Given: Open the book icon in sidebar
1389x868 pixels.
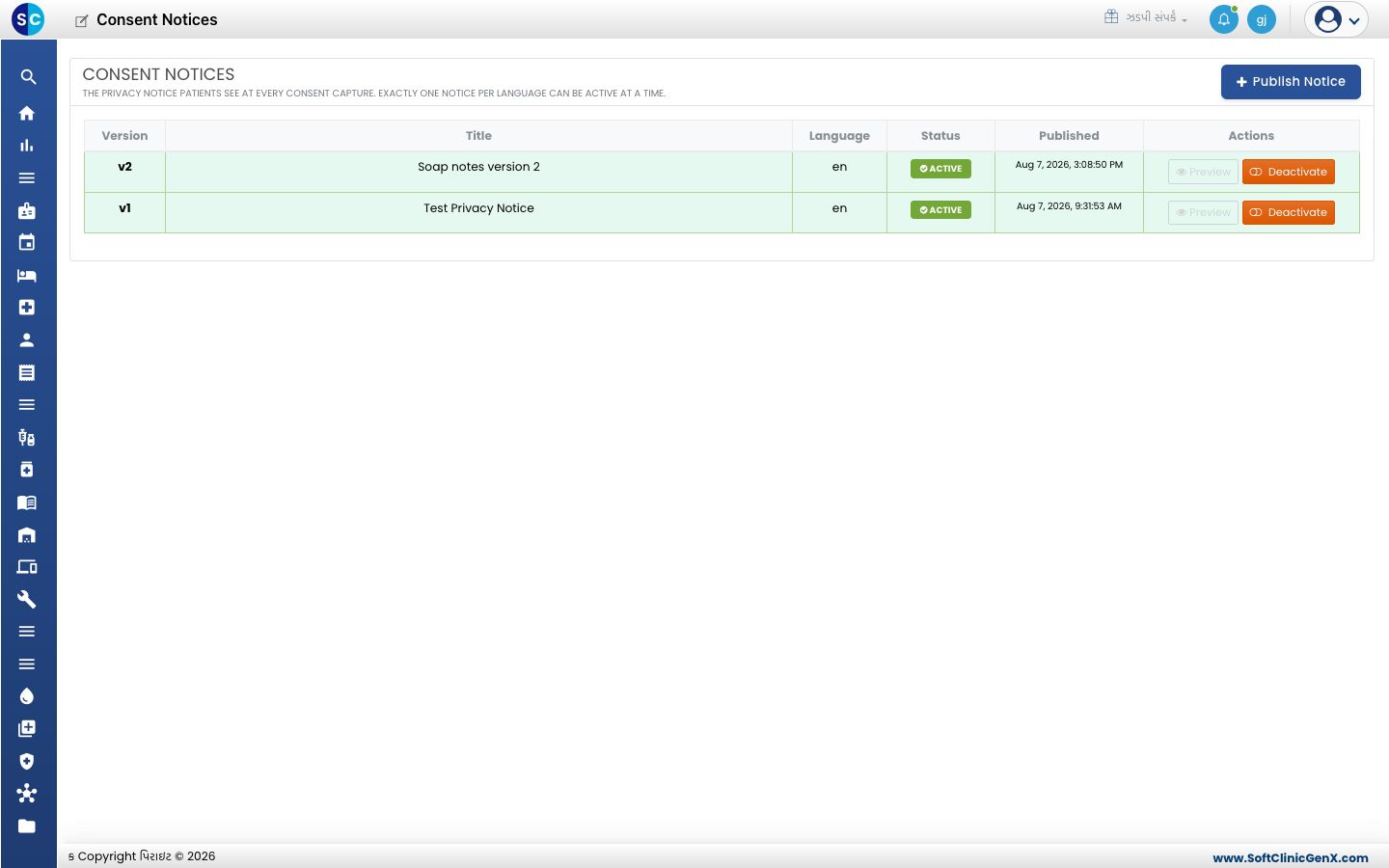Looking at the screenshot, I should tap(27, 502).
